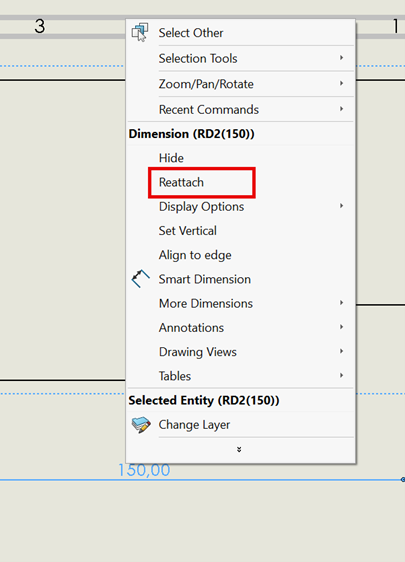Image resolution: width=405 pixels, height=562 pixels.
Task: Open the Annotations submenu
Action: 240,328
